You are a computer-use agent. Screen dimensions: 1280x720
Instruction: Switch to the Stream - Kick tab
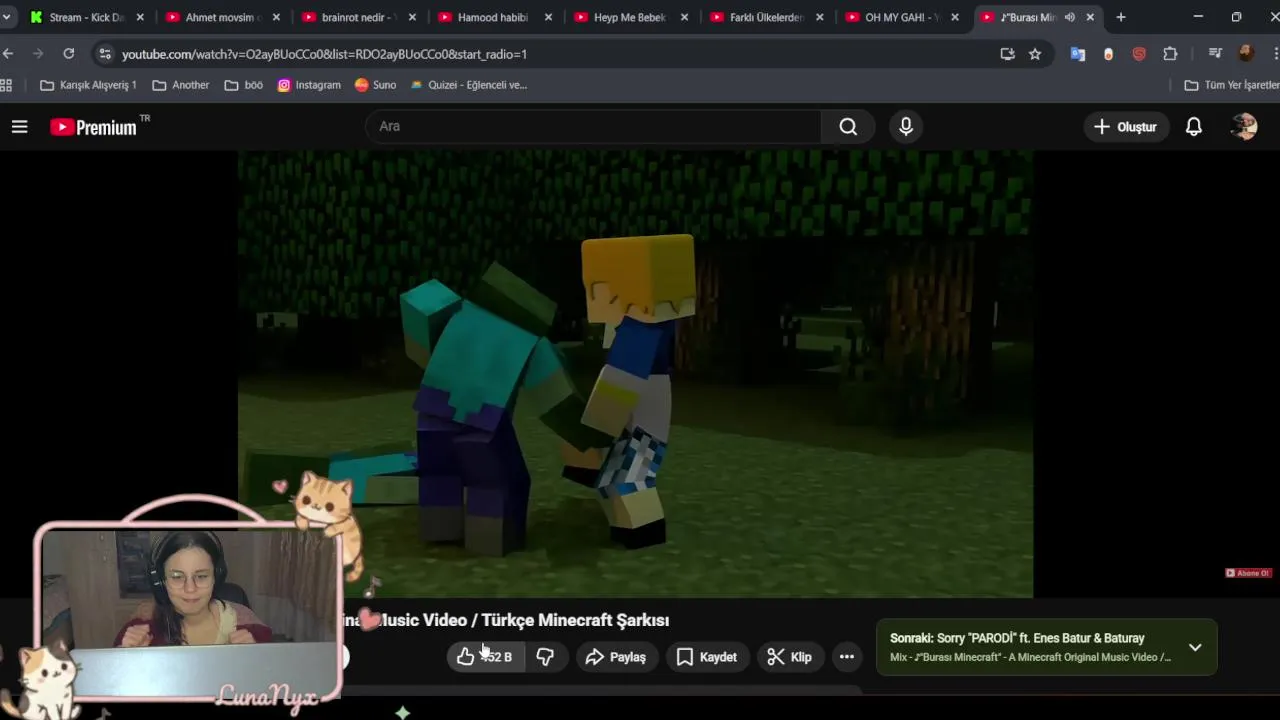tap(87, 17)
